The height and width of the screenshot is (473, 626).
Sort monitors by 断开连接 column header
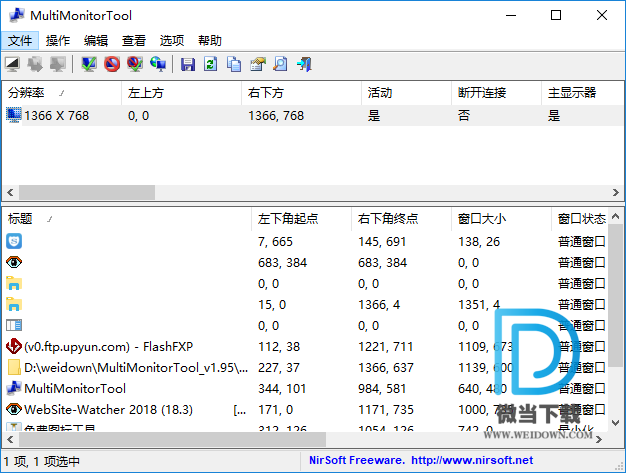point(496,93)
